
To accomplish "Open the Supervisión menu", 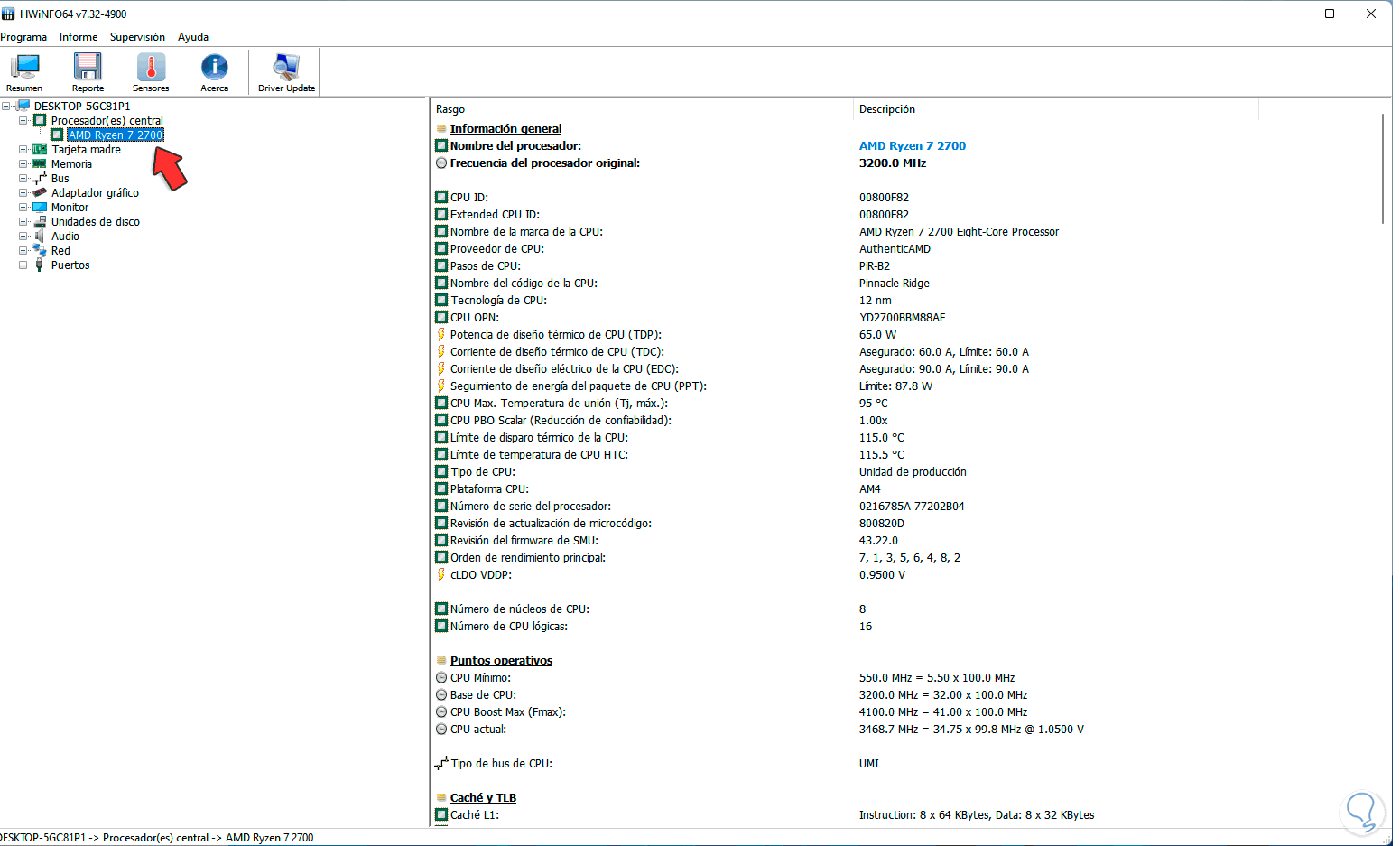I will click(x=137, y=37).
